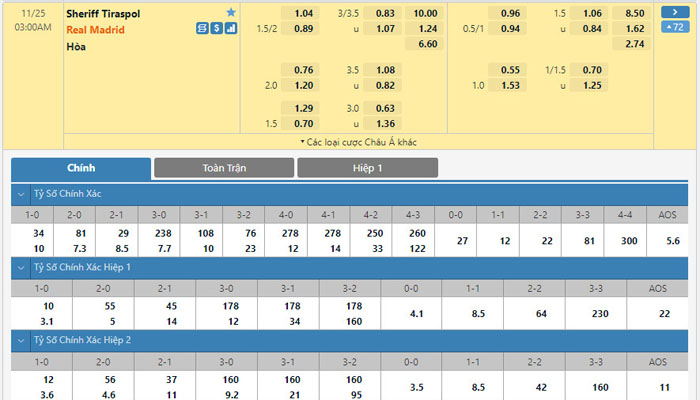Collapse the 'Tỷ Số Chính Xác' section

tap(21, 194)
